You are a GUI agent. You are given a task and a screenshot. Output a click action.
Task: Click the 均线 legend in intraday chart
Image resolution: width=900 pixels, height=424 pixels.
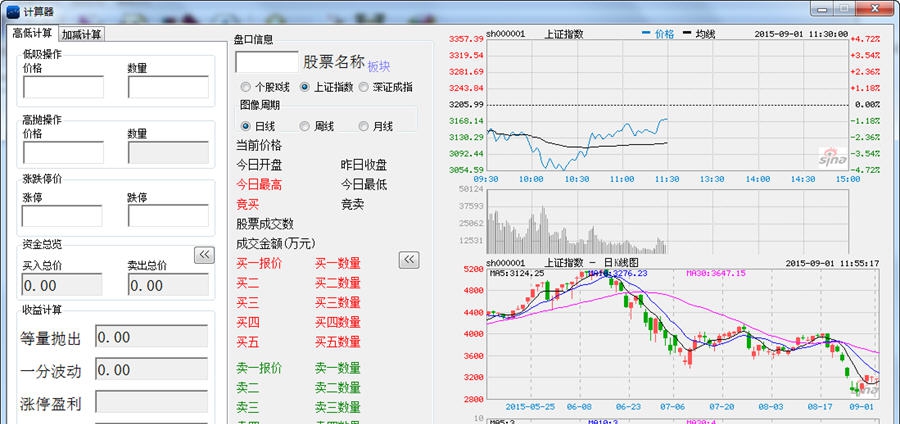[x=699, y=34]
